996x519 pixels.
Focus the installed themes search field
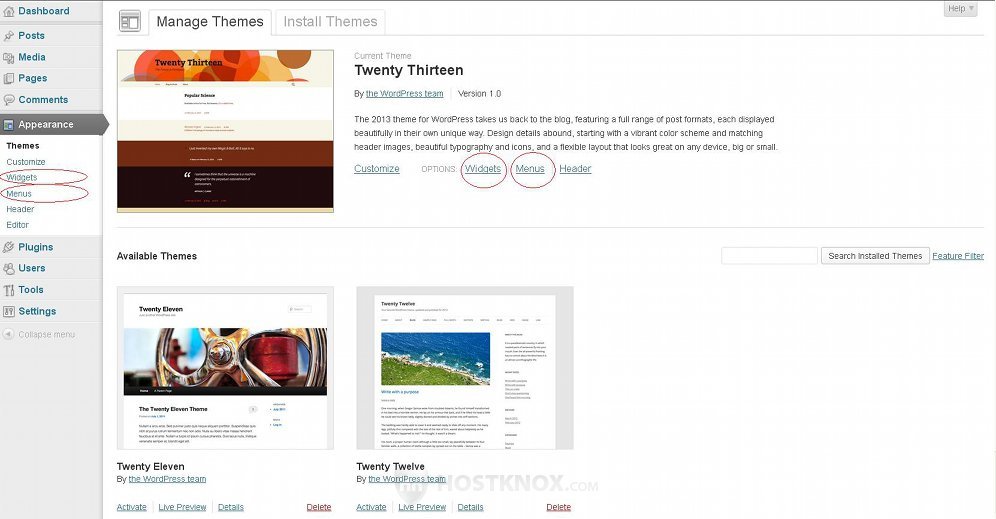tap(769, 255)
